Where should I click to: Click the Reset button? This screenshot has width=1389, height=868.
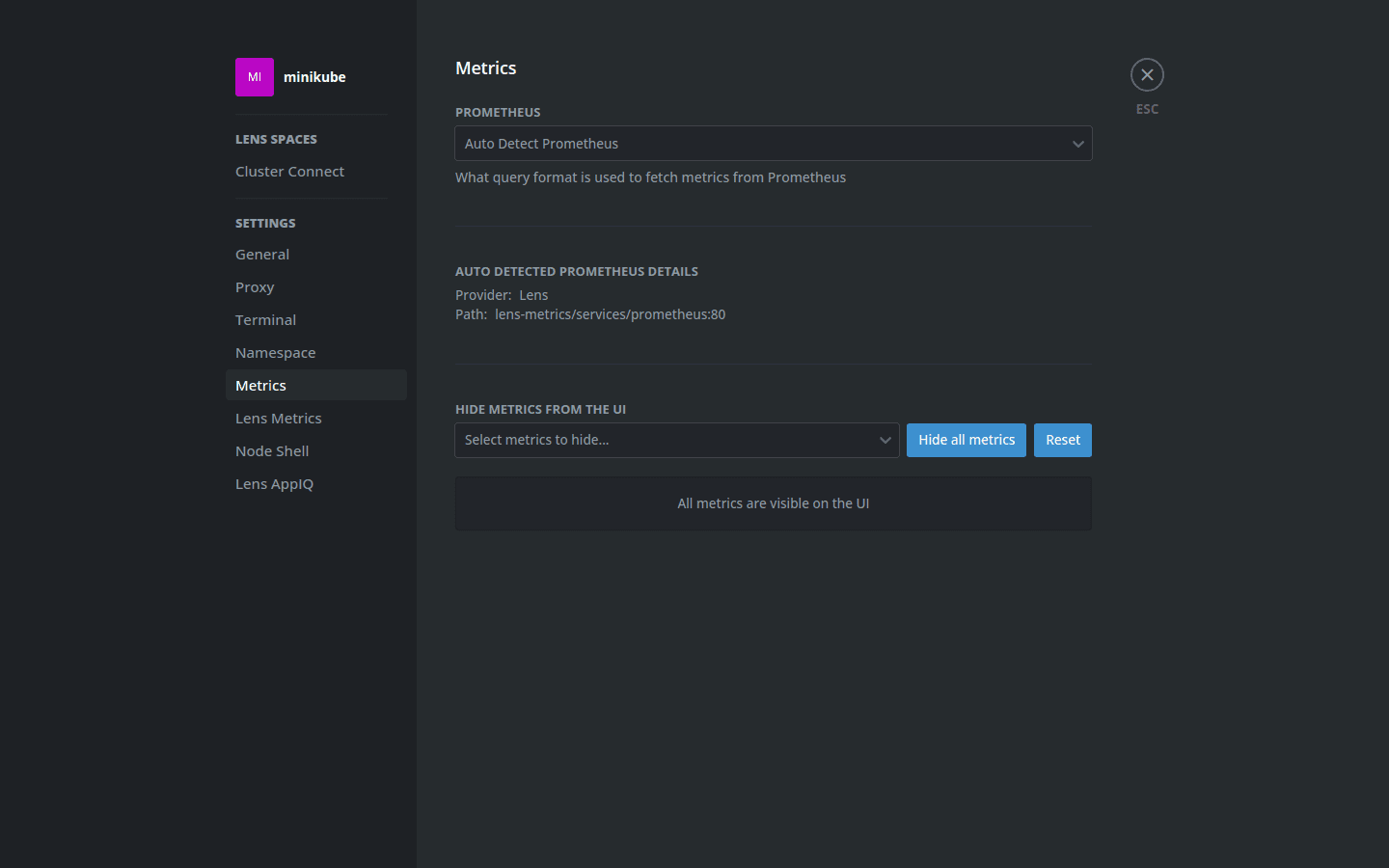pos(1062,441)
